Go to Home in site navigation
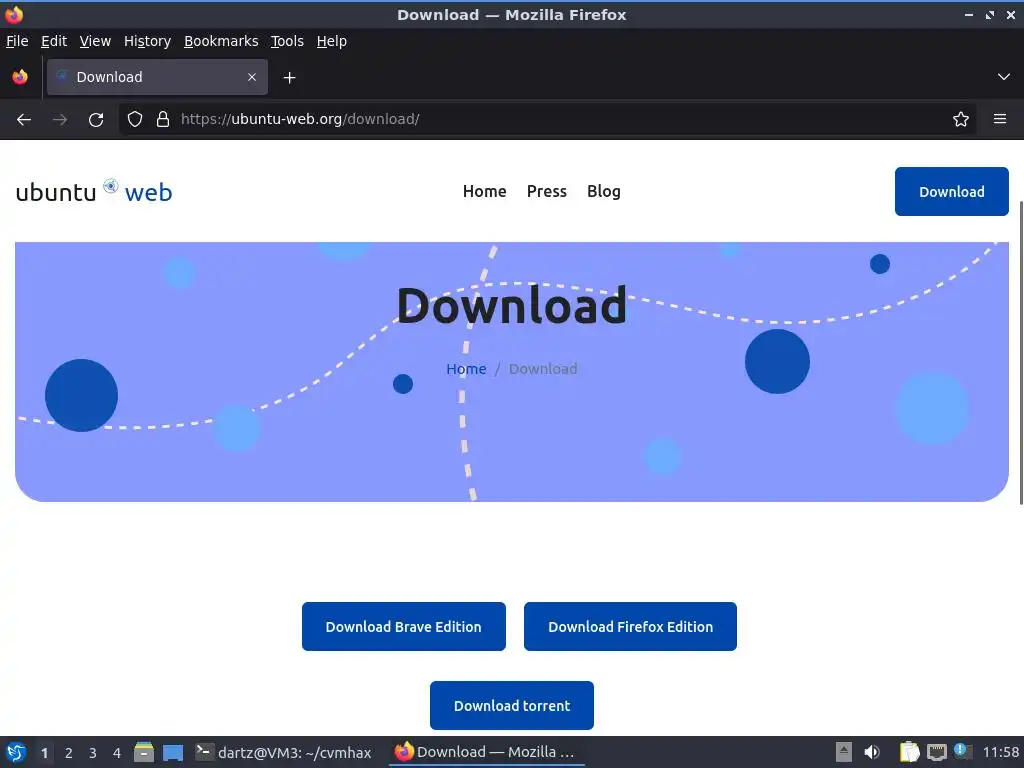Image resolution: width=1024 pixels, height=768 pixels. tap(485, 191)
